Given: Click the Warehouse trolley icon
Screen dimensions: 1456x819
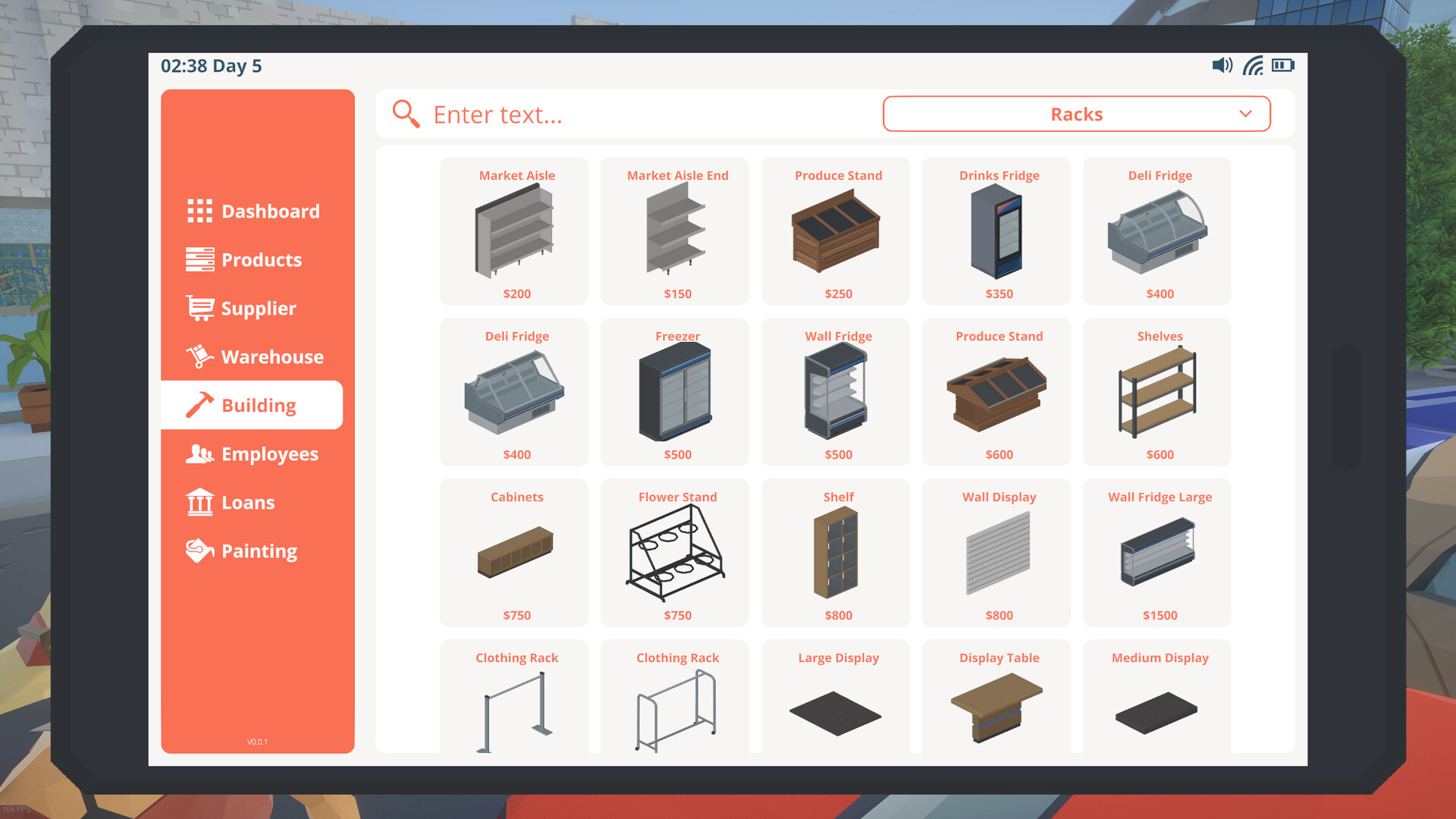Looking at the screenshot, I should (x=199, y=356).
